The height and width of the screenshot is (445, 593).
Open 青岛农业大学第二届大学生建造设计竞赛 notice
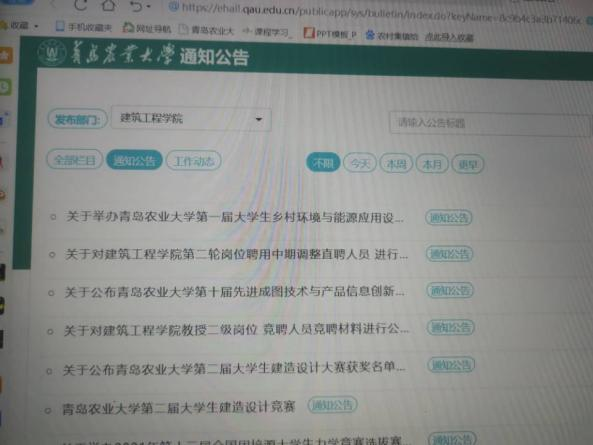[179, 408]
